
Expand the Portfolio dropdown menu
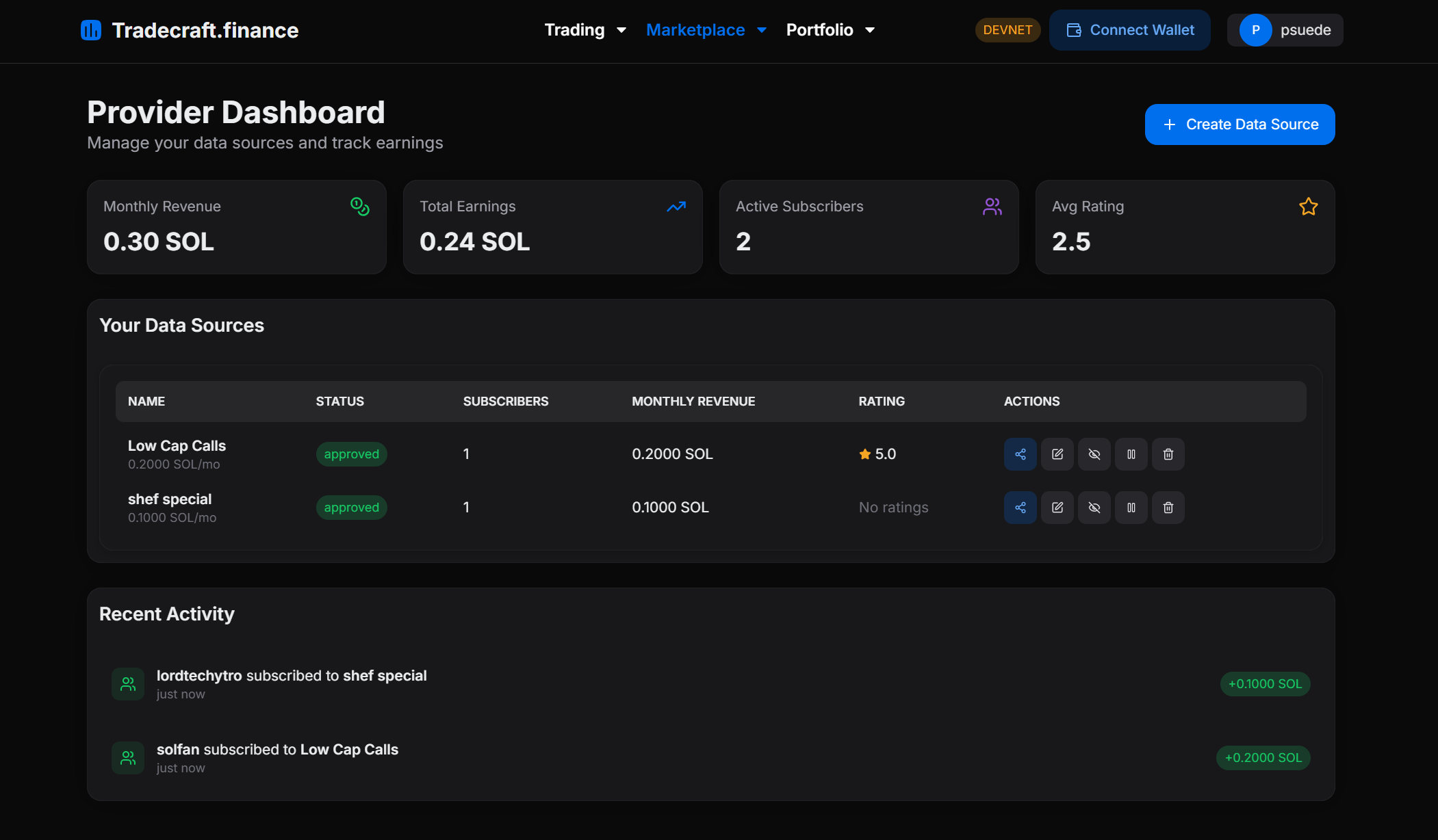coord(830,30)
